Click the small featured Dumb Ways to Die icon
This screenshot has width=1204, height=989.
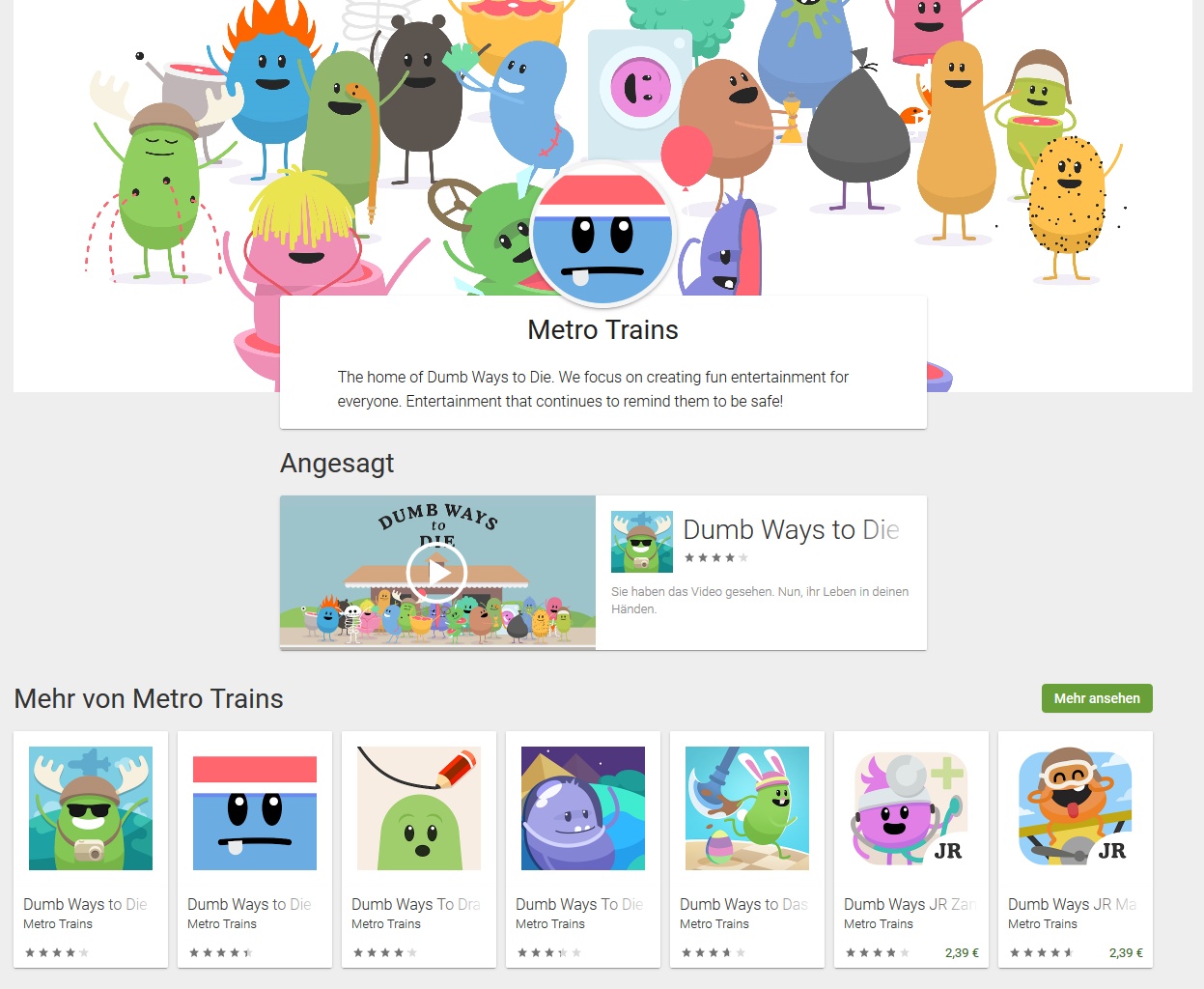click(642, 542)
